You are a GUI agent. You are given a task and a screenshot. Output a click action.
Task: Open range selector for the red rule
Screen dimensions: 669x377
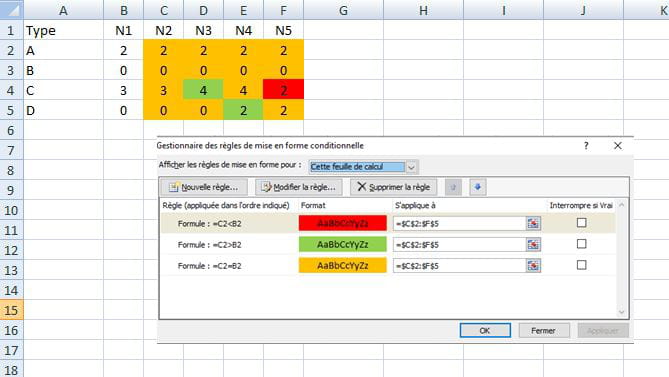[x=533, y=223]
